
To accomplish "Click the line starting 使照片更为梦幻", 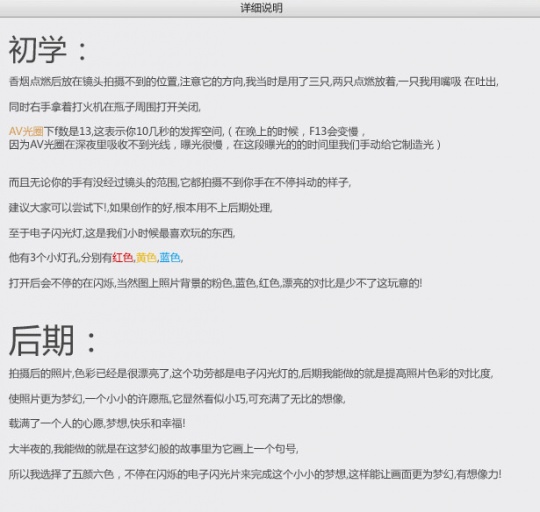I will click(x=177, y=399).
